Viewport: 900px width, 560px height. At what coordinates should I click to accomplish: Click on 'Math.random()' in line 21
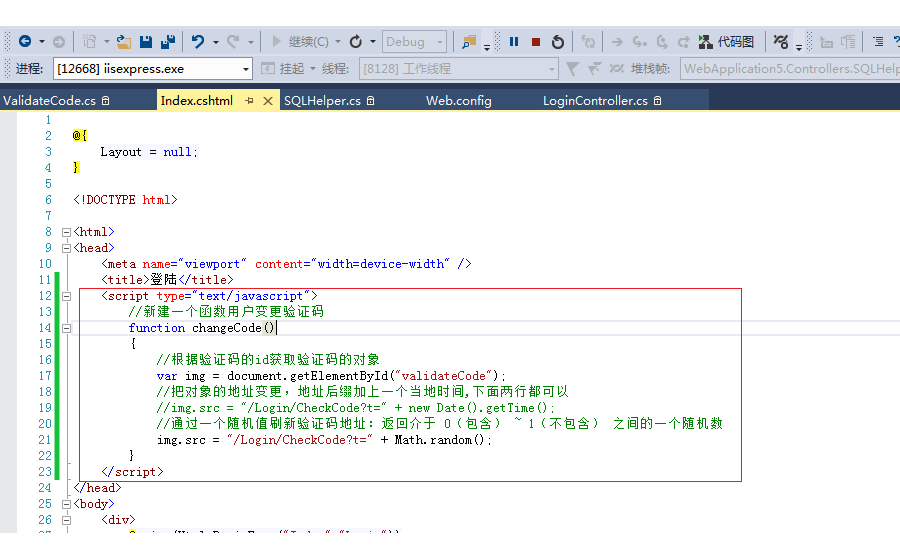point(440,440)
